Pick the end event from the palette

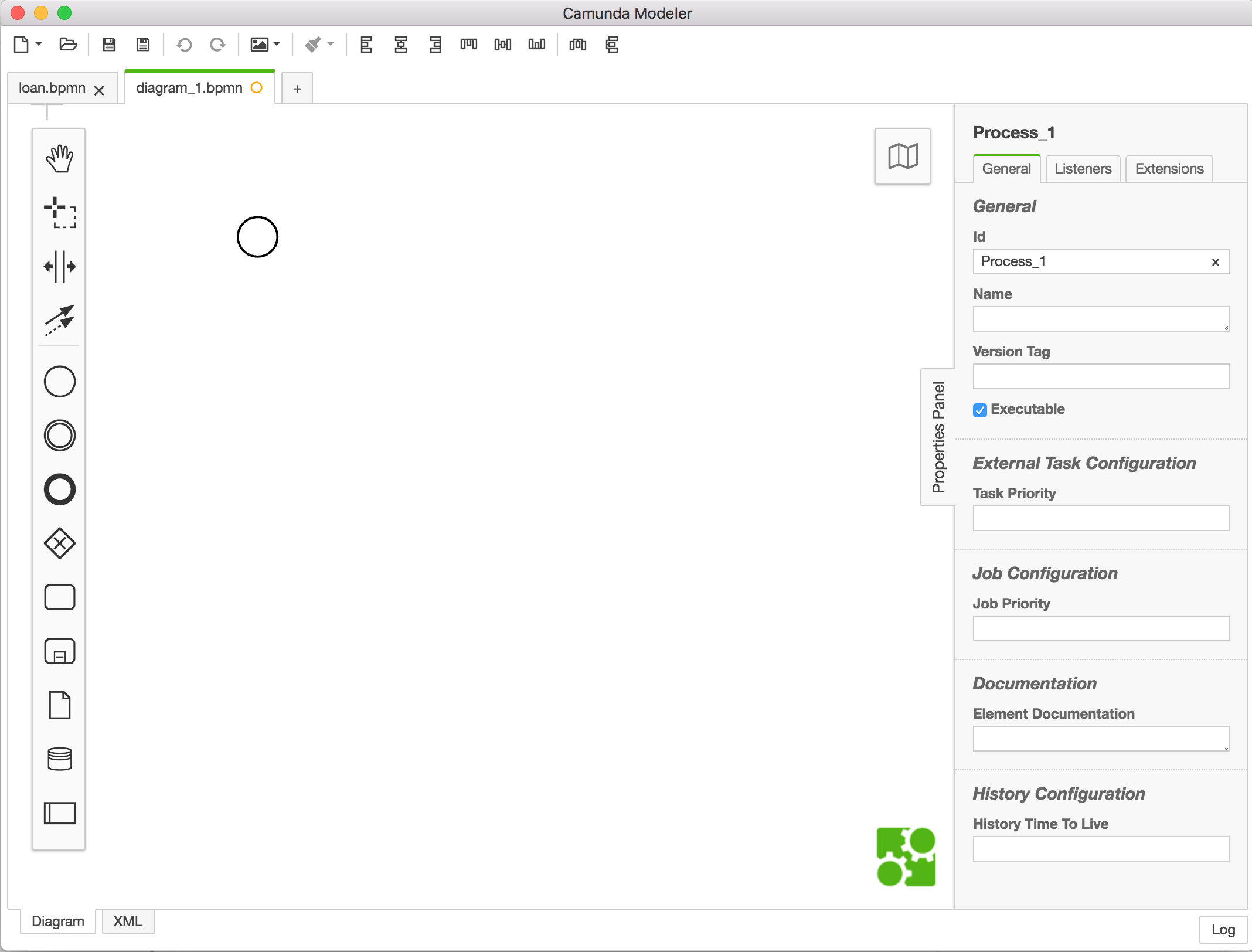click(59, 489)
